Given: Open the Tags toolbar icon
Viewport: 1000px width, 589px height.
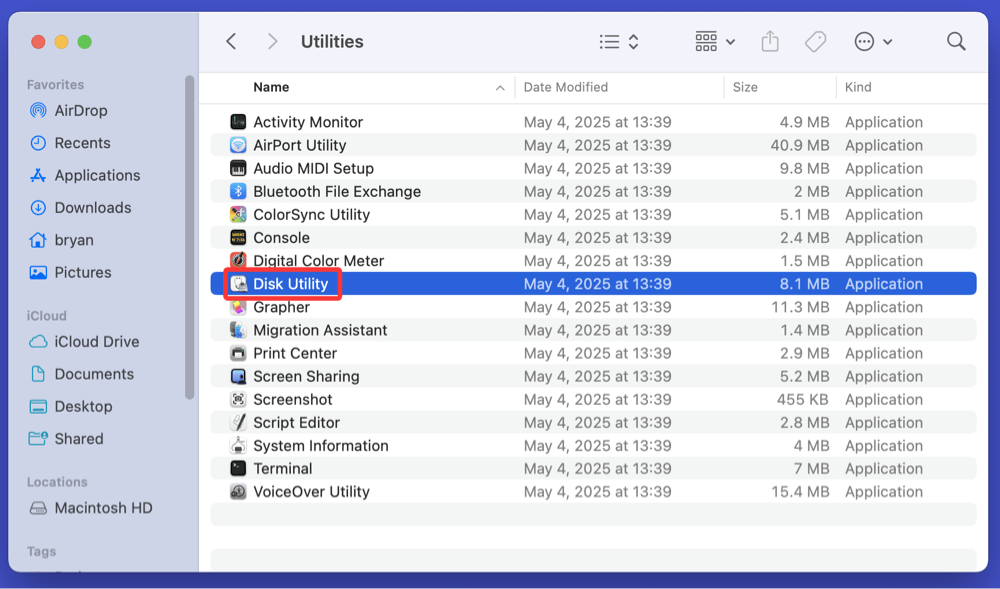Looking at the screenshot, I should click(815, 41).
